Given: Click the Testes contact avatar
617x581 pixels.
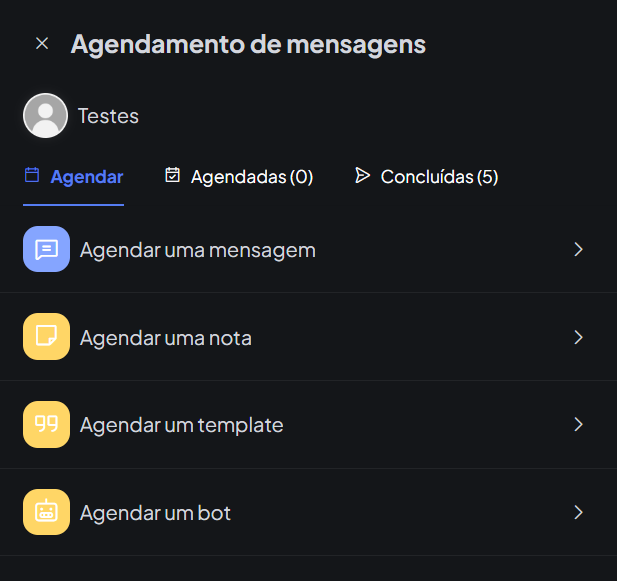Looking at the screenshot, I should click(x=45, y=116).
